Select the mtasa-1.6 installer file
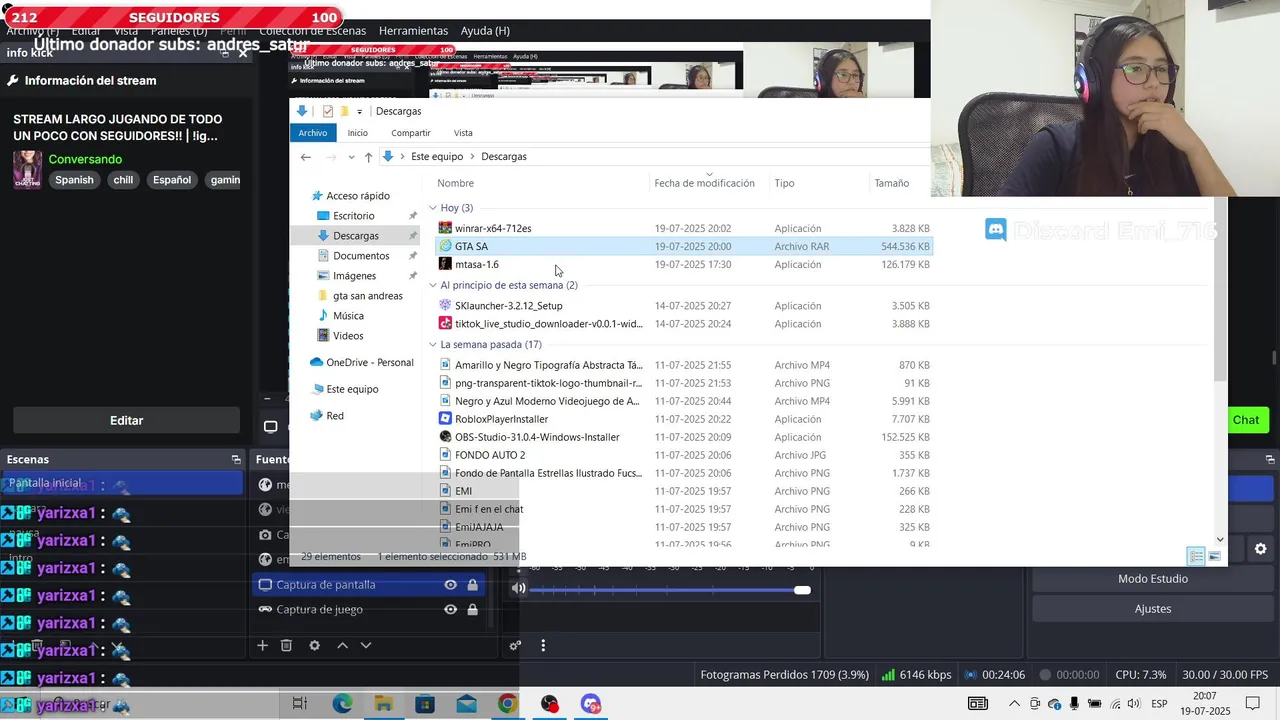 pyautogui.click(x=476, y=264)
